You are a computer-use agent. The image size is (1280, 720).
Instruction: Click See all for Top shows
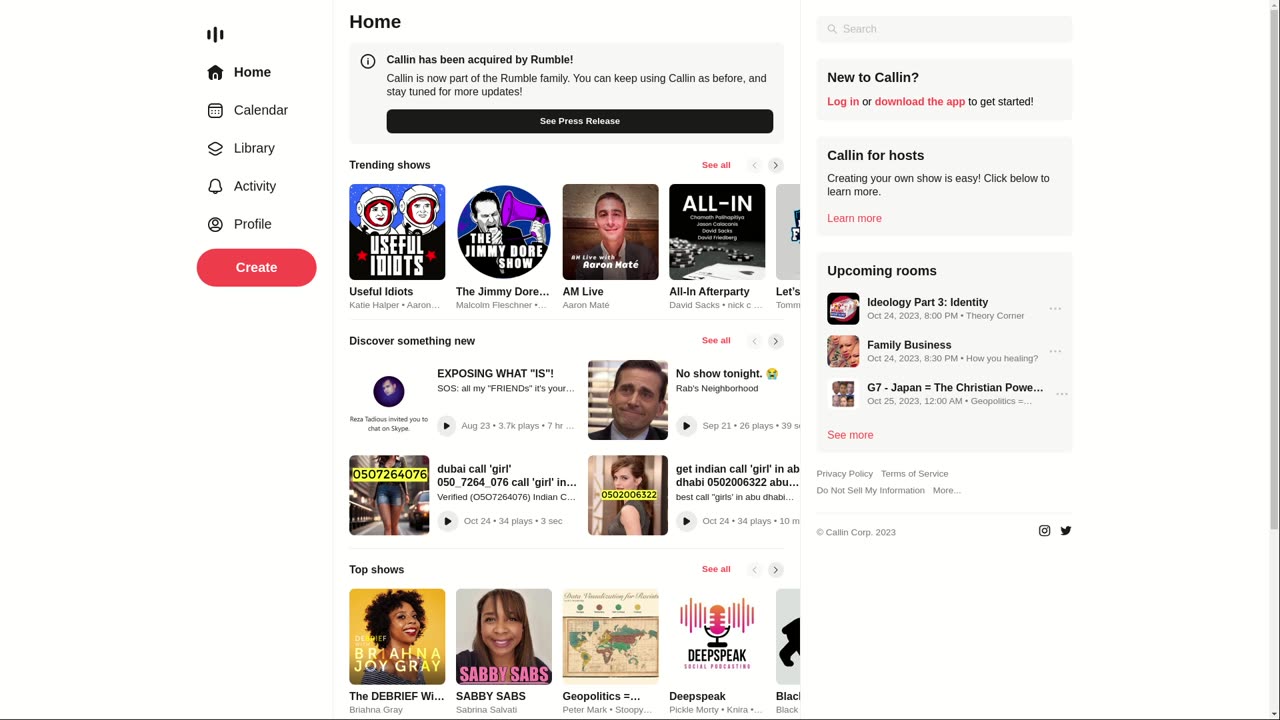pos(716,569)
